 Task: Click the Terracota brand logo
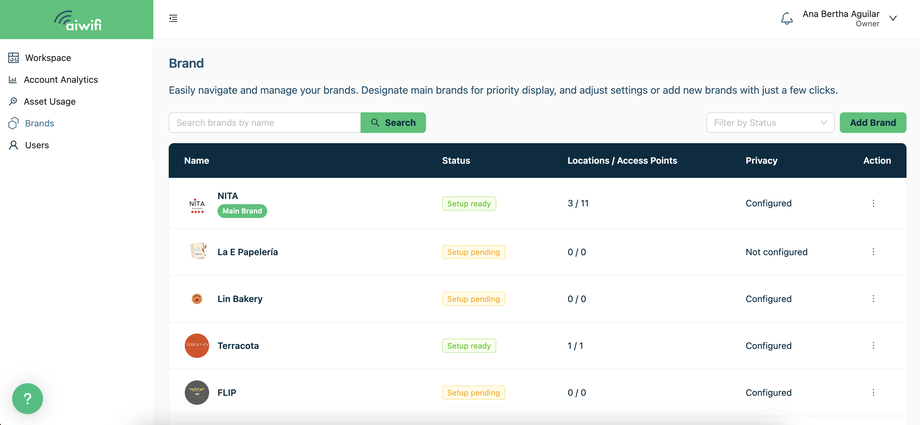click(x=197, y=346)
